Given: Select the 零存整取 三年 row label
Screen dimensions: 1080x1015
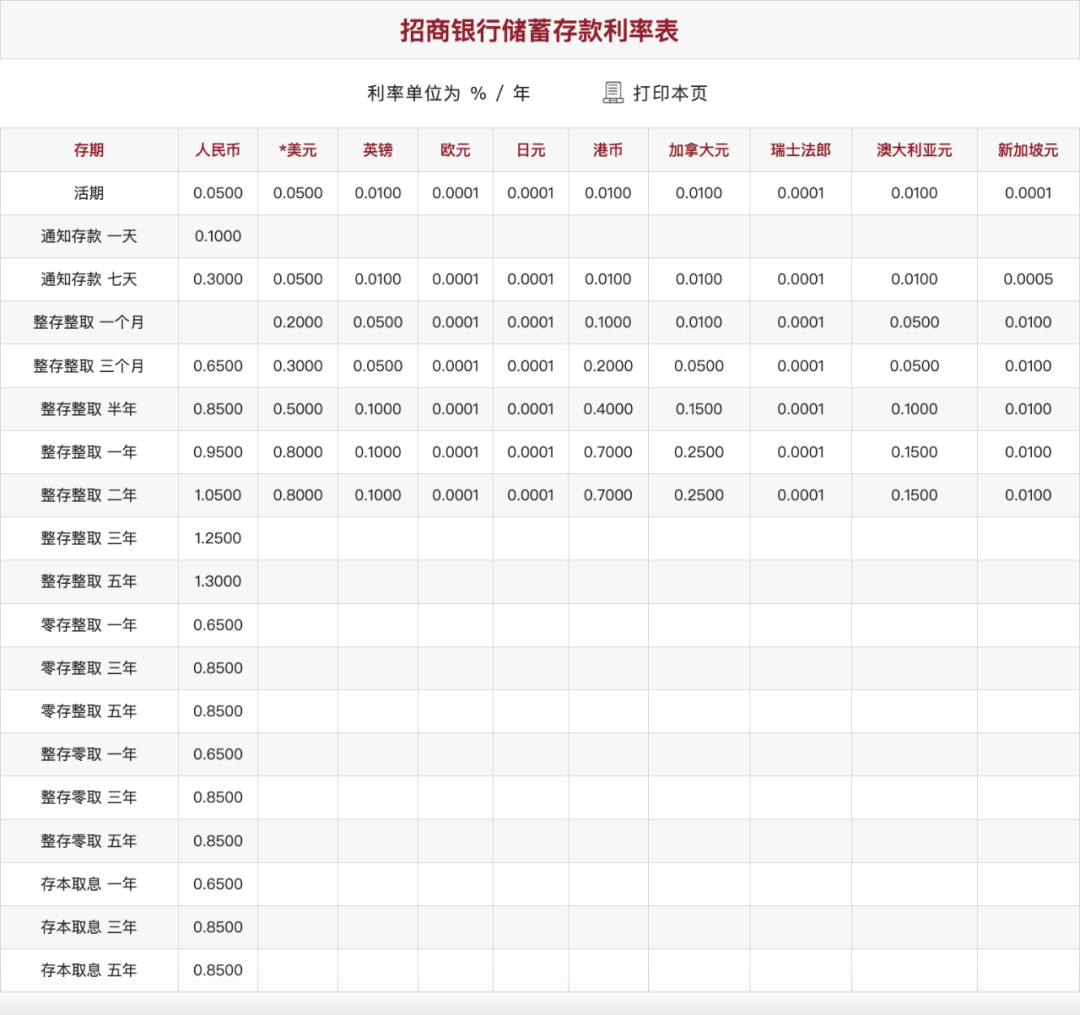Looking at the screenshot, I should pos(89,668).
